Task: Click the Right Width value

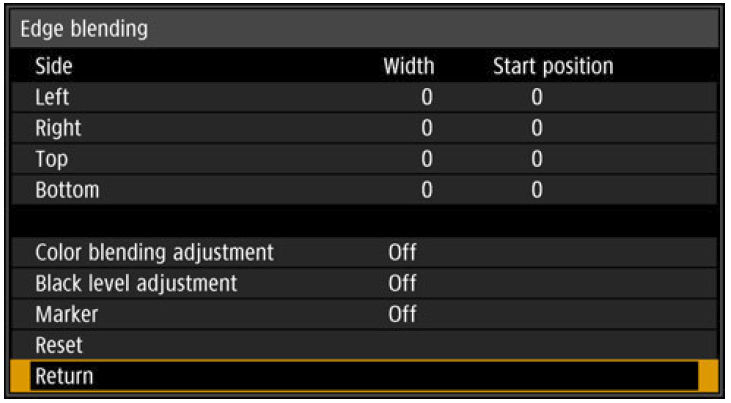Action: pos(427,129)
